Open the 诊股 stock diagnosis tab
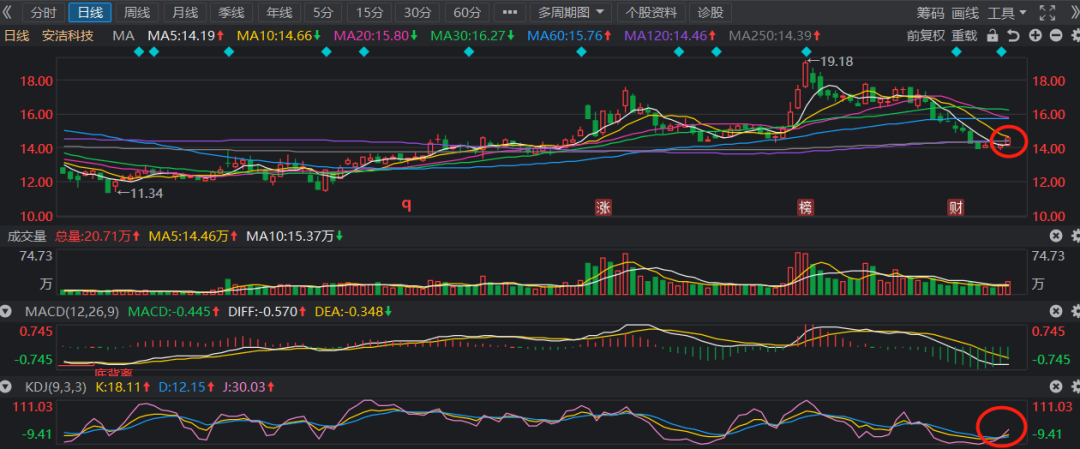1080x449 pixels. [710, 13]
